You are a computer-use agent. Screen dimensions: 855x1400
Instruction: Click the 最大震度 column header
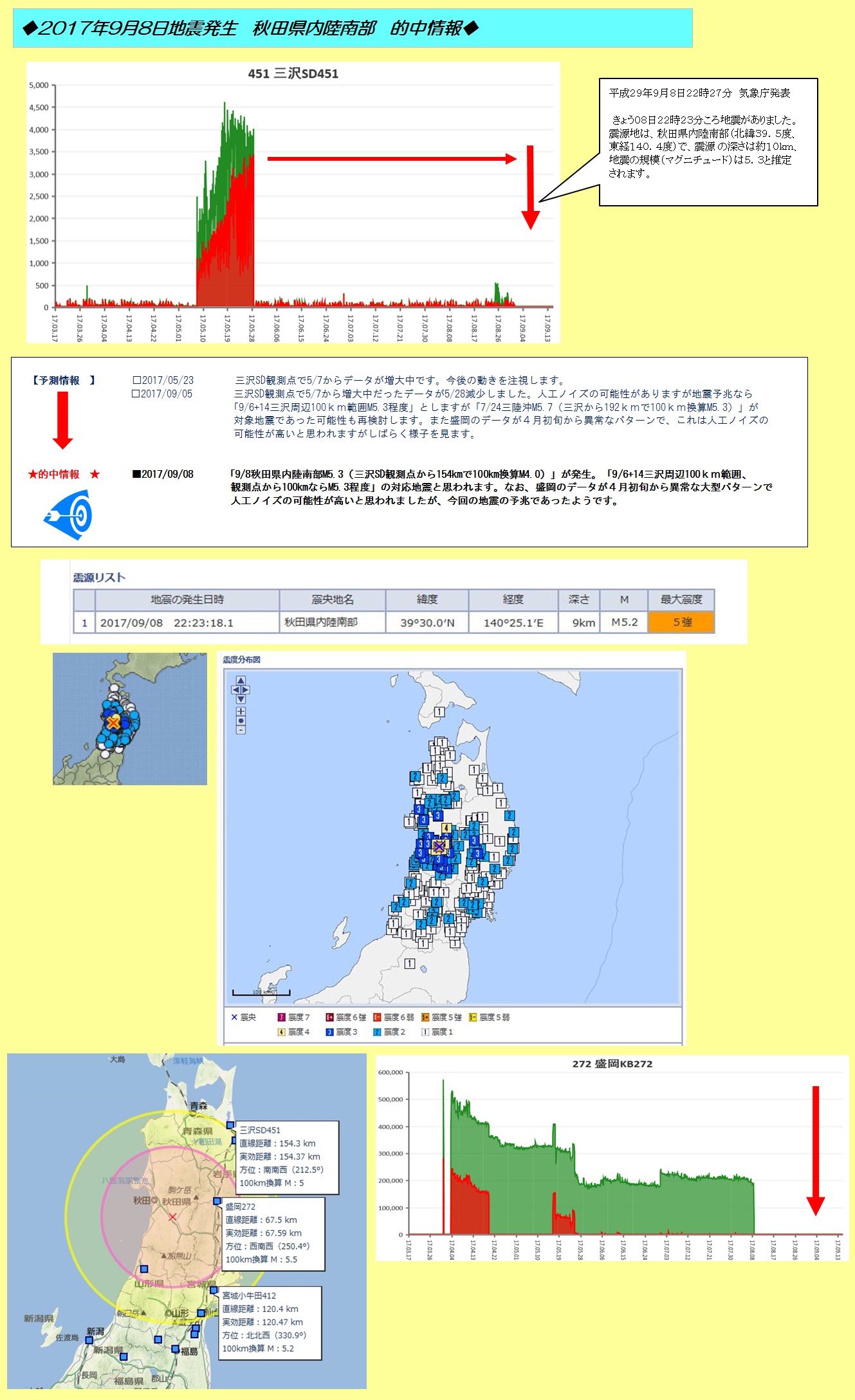[681, 600]
